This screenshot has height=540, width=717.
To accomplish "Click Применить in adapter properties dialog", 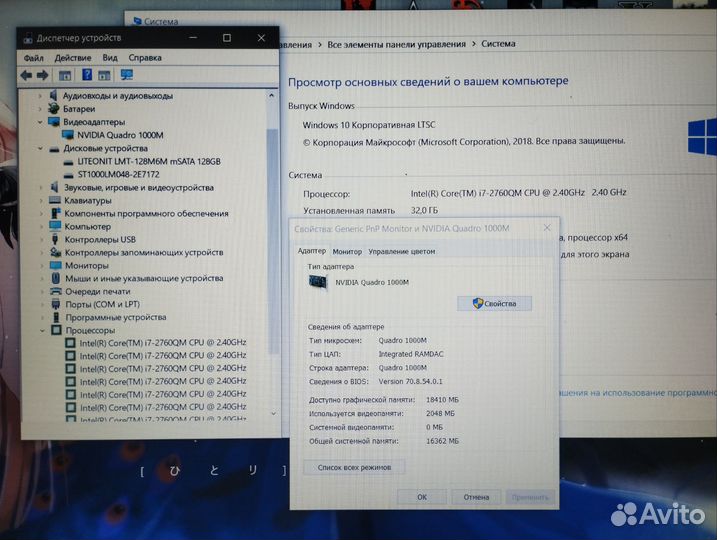I will click(530, 497).
